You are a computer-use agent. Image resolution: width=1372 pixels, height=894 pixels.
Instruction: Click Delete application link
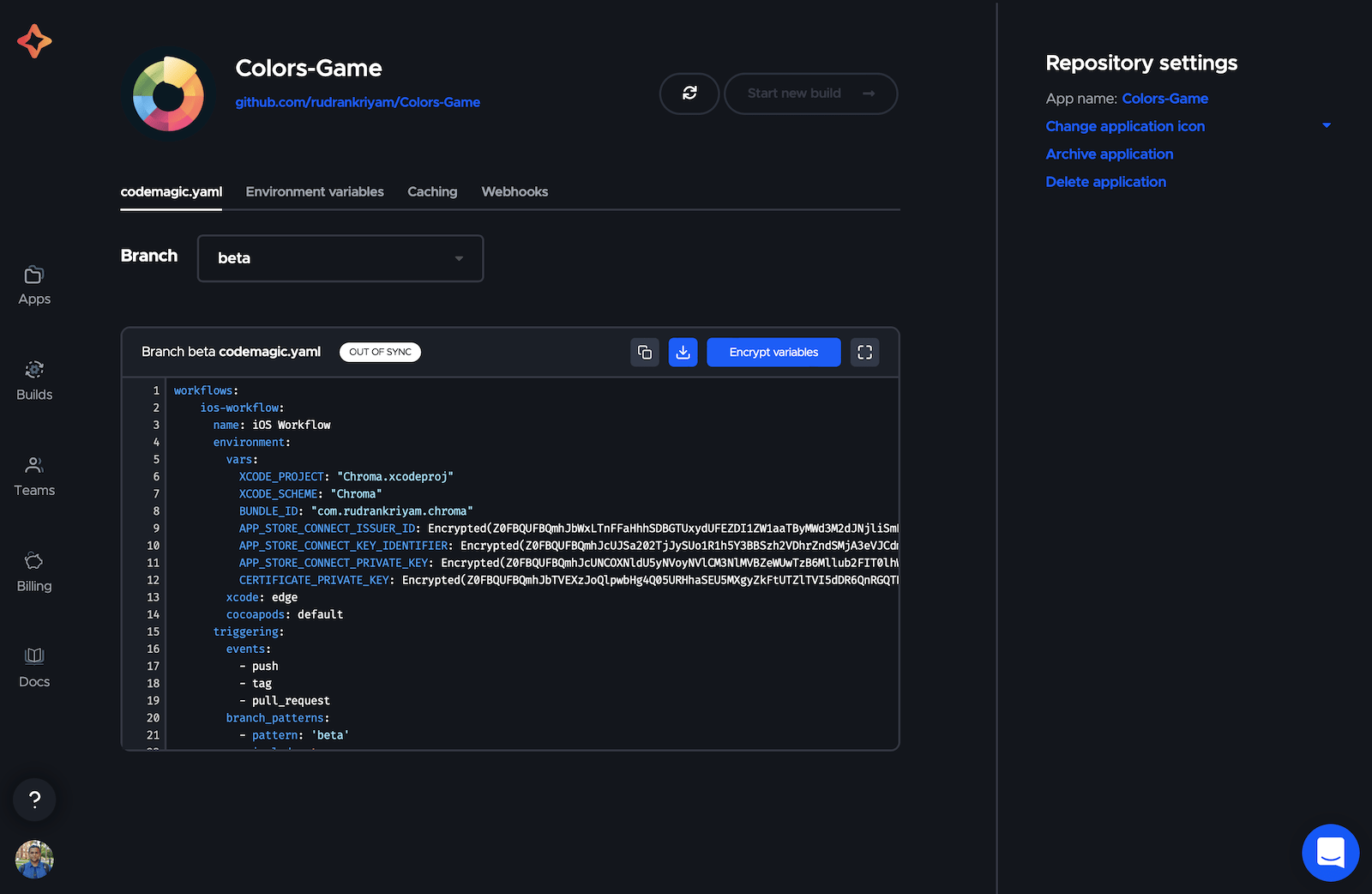point(1105,182)
